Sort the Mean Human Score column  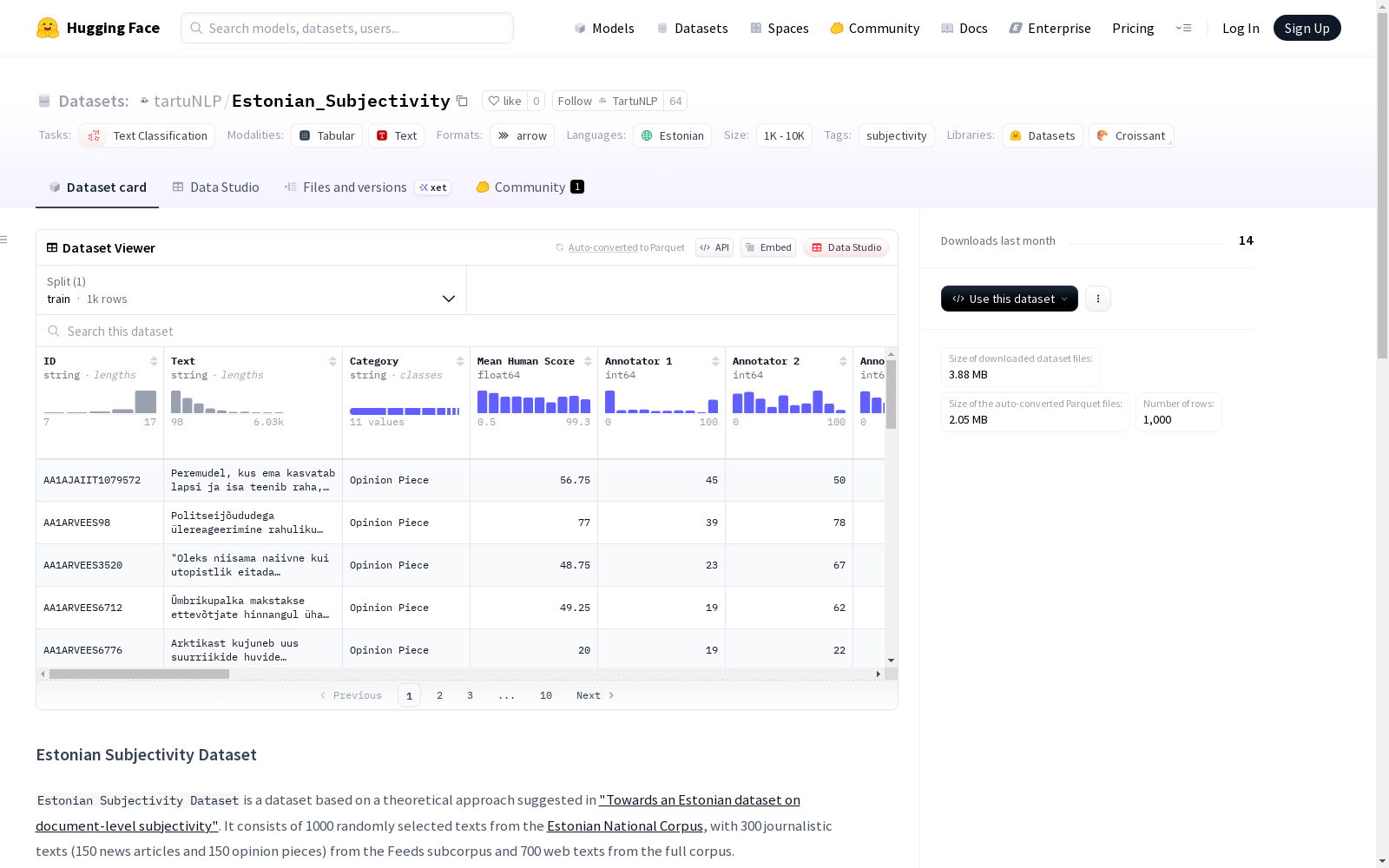click(x=588, y=361)
